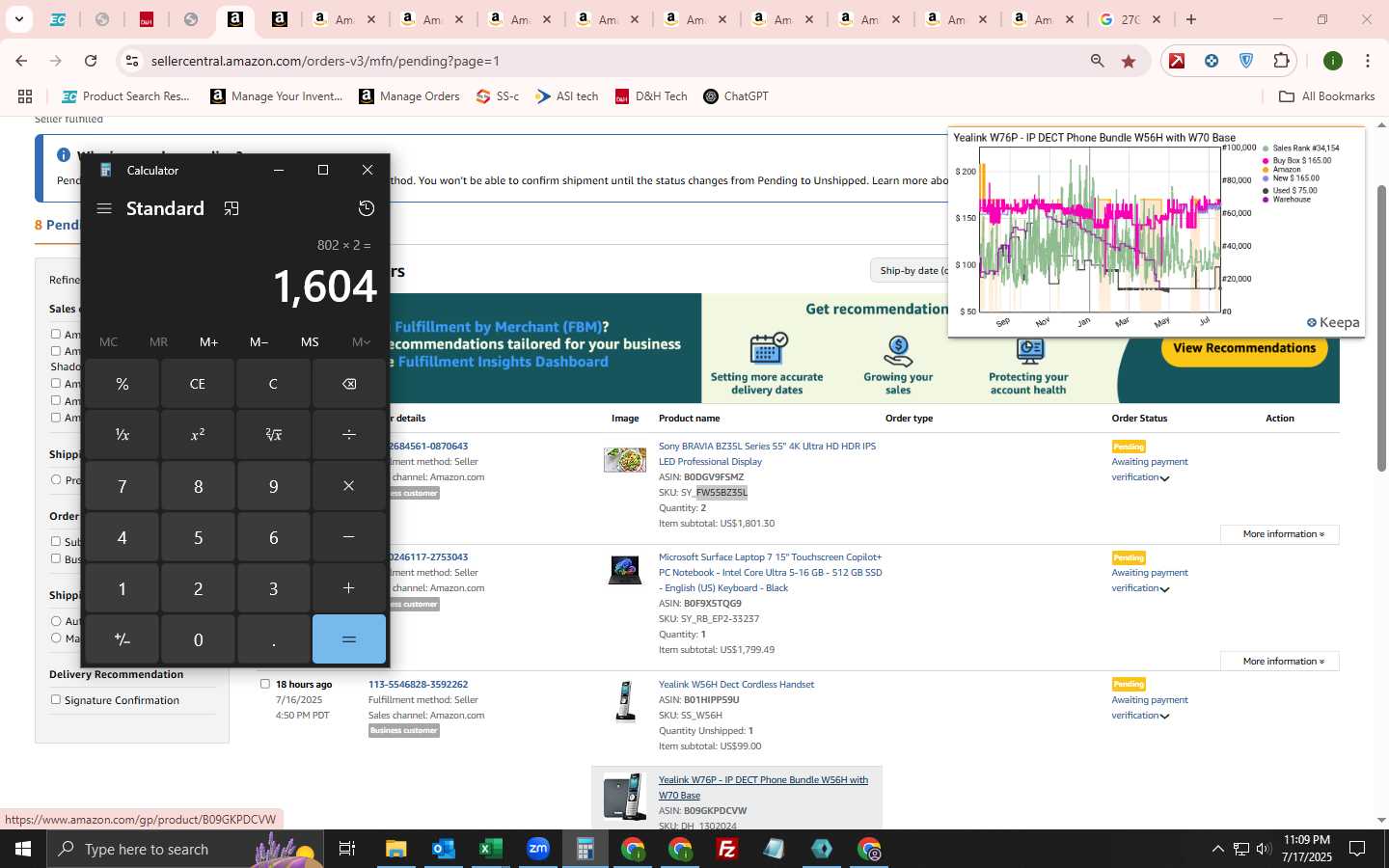Image resolution: width=1389 pixels, height=868 pixels.
Task: Open Calculator navigation hamburger menu
Action: pyautogui.click(x=104, y=208)
